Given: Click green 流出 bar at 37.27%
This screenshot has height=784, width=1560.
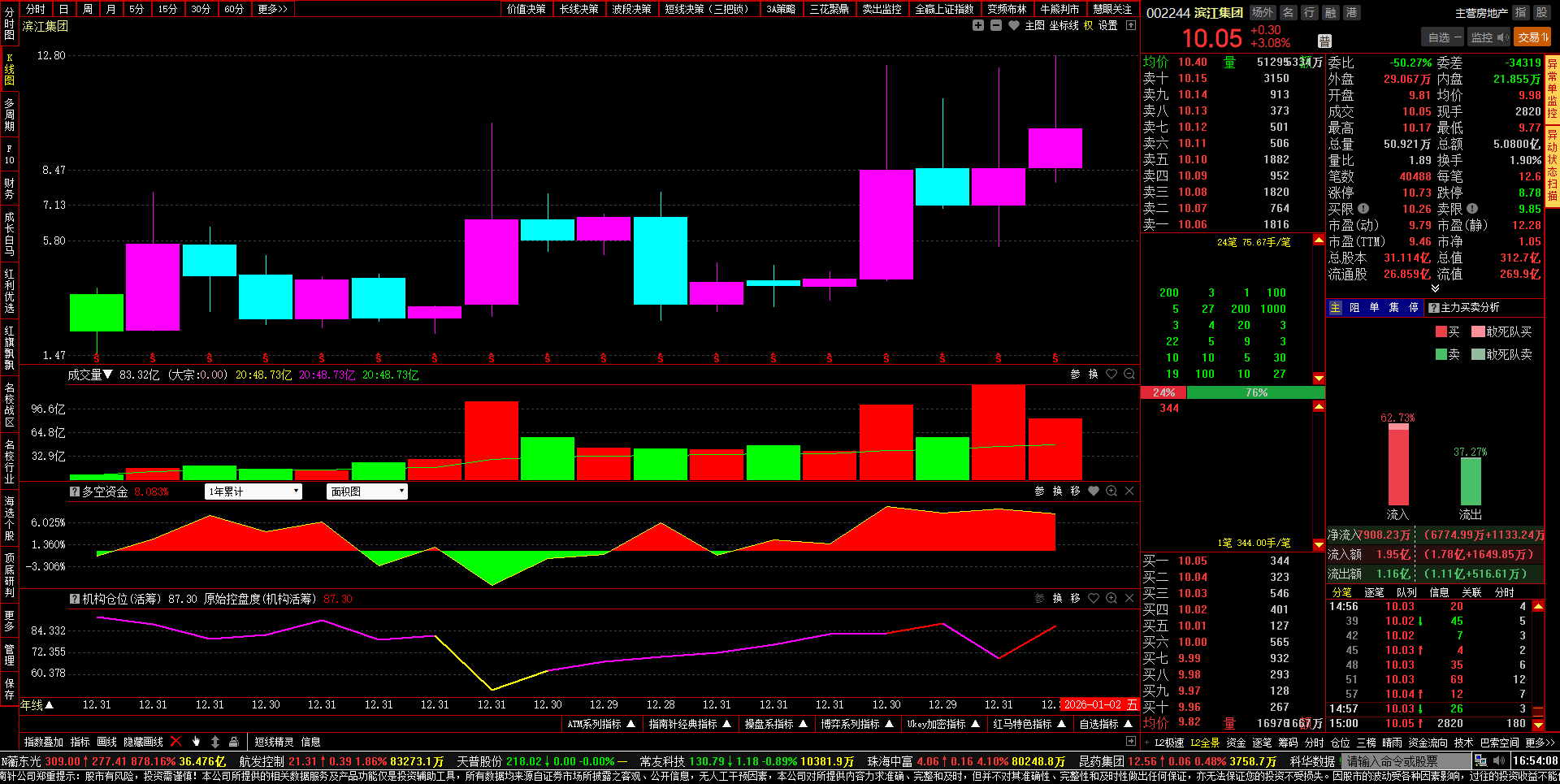Looking at the screenshot, I should pos(1471,481).
